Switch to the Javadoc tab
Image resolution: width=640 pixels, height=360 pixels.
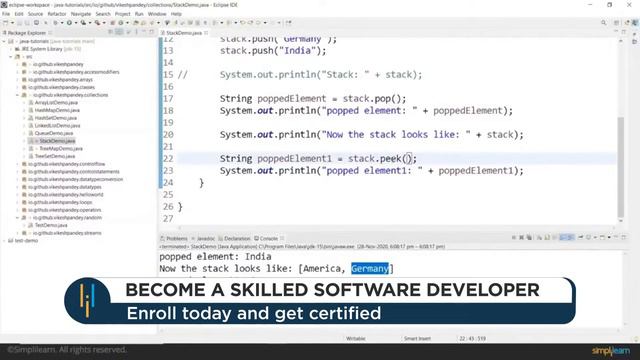(203, 238)
